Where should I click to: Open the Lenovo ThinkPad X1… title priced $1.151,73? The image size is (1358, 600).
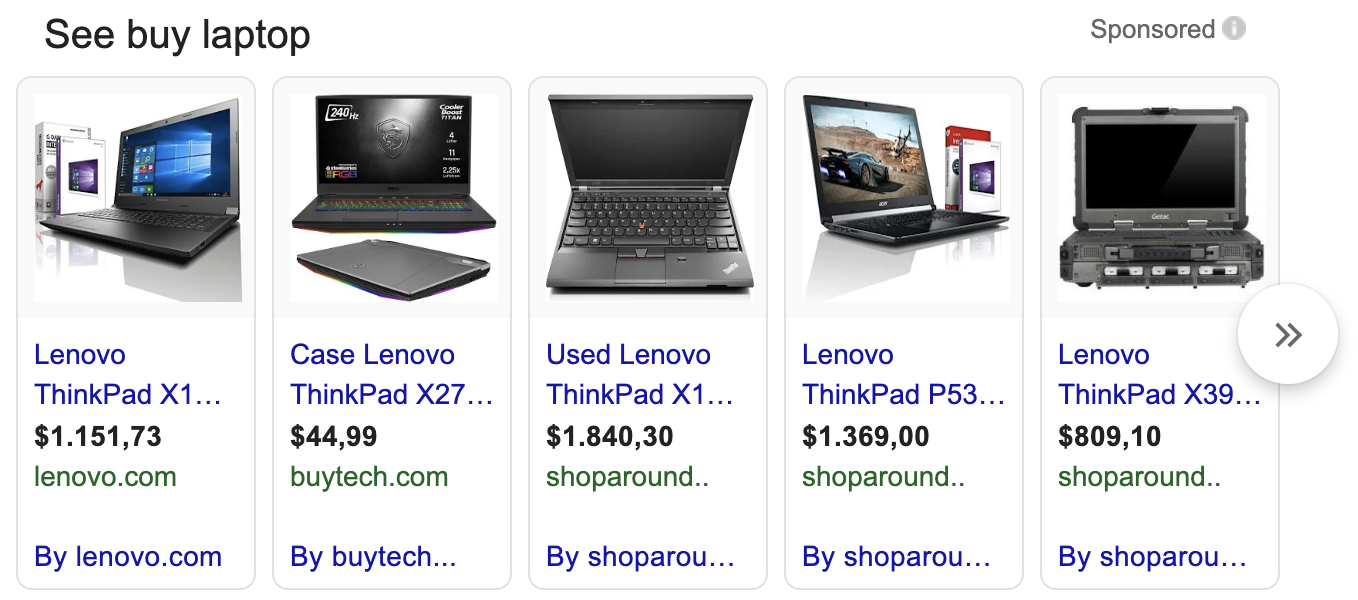(128, 374)
